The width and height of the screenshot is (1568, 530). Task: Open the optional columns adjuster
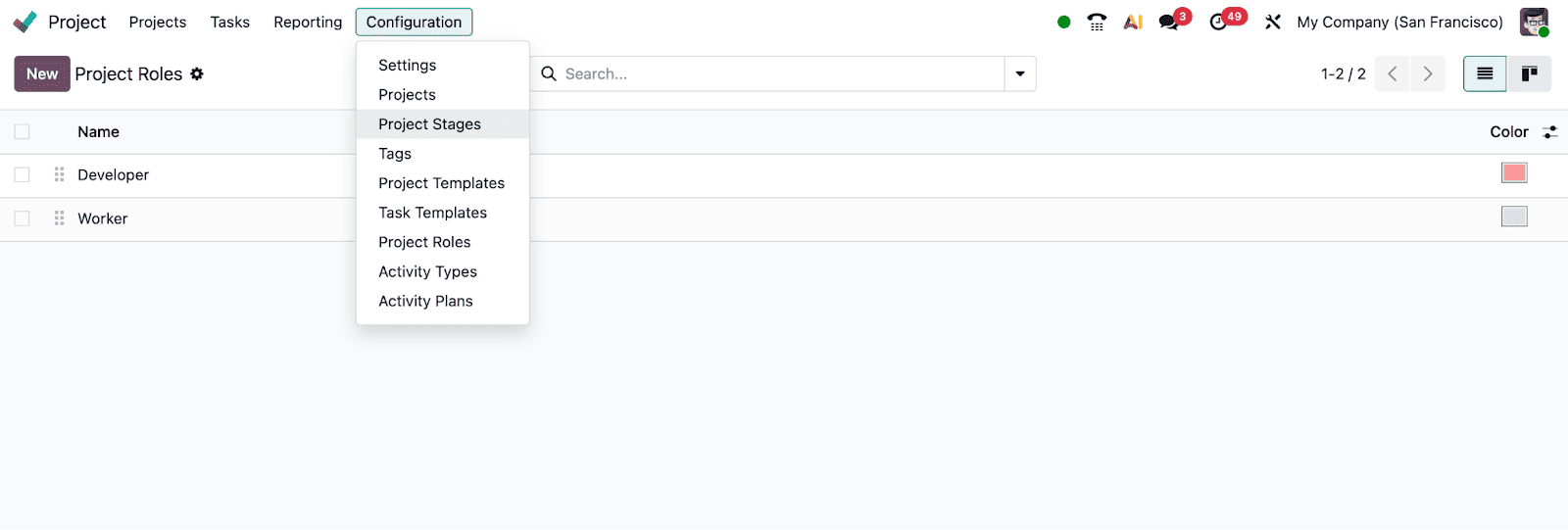point(1549,132)
